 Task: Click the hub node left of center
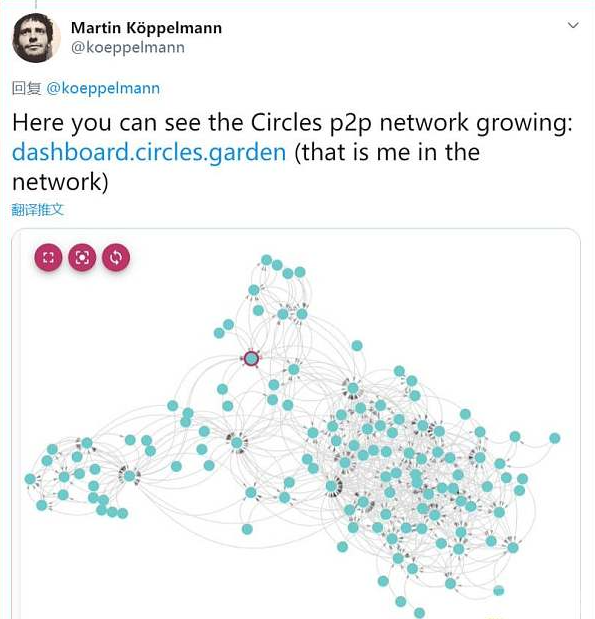tap(236, 443)
